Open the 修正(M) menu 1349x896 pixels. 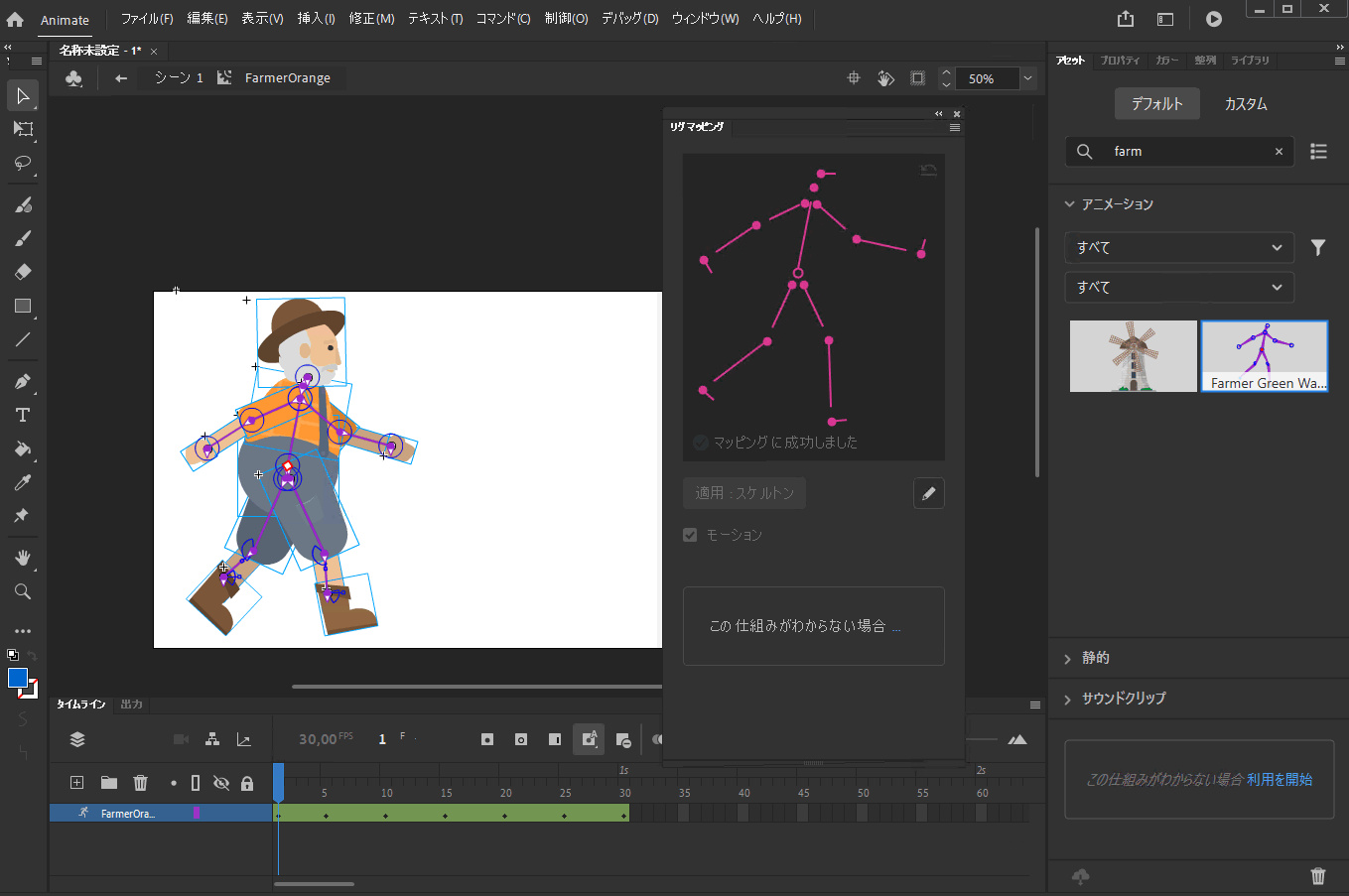371,19
